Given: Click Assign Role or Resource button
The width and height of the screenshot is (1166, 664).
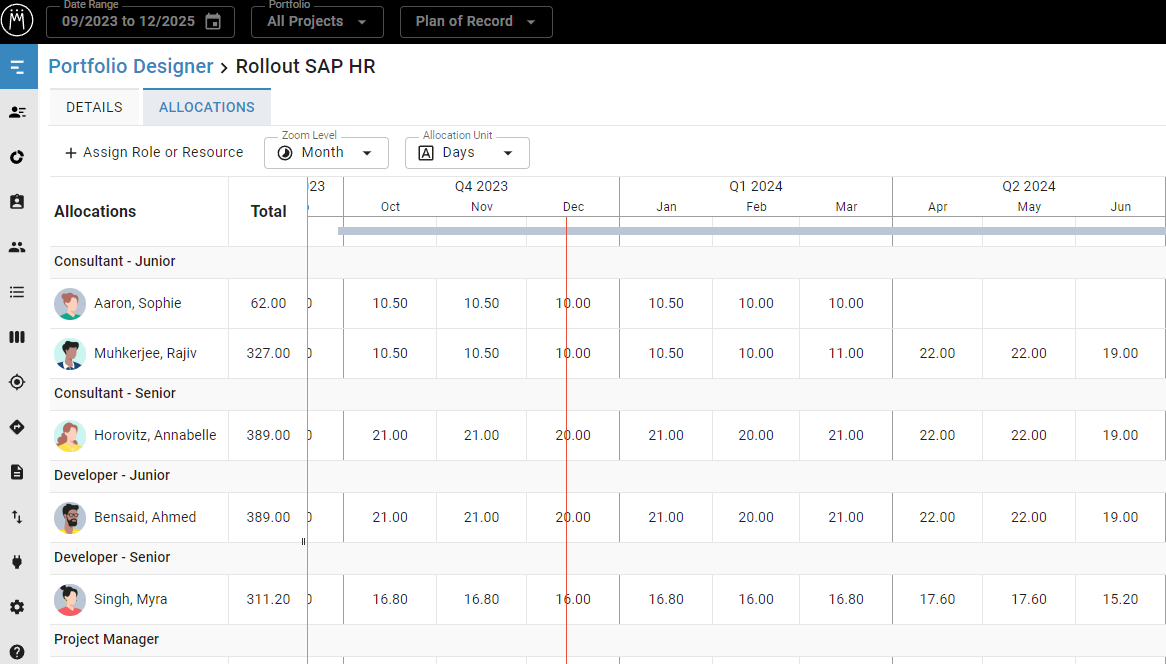Looking at the screenshot, I should pos(154,152).
